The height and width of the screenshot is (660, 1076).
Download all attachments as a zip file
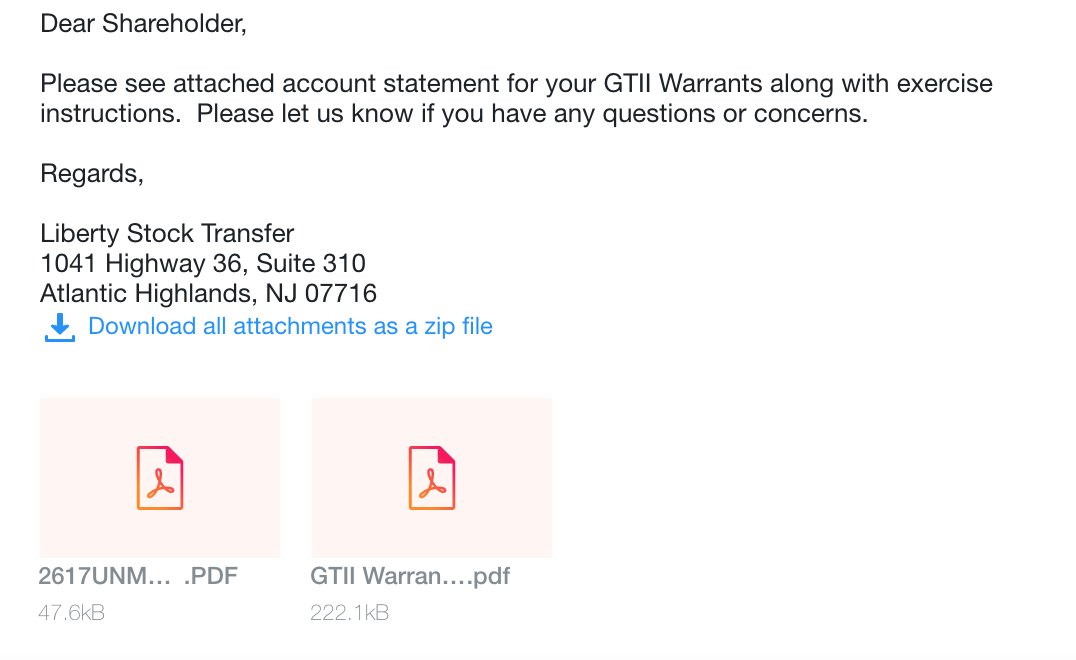point(290,326)
